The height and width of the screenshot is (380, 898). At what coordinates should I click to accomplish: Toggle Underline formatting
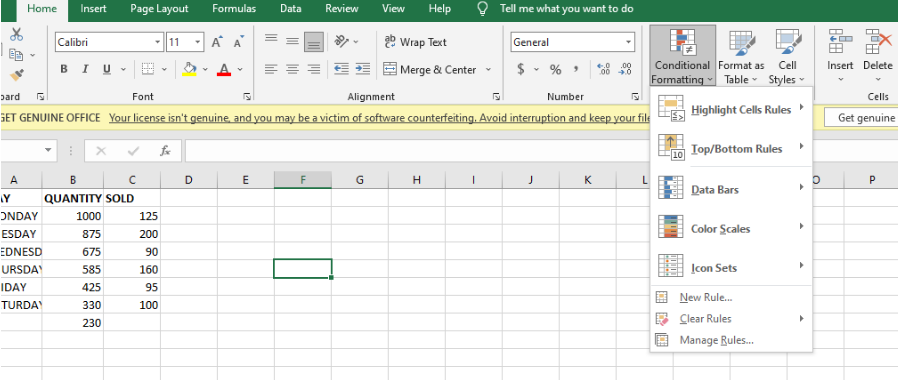[x=107, y=69]
